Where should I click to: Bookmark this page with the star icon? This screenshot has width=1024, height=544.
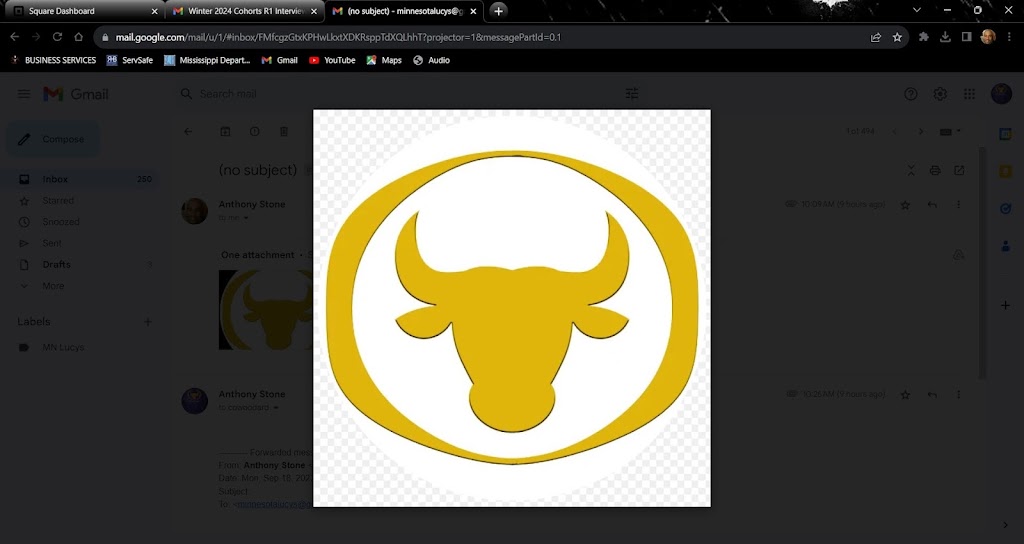897,37
